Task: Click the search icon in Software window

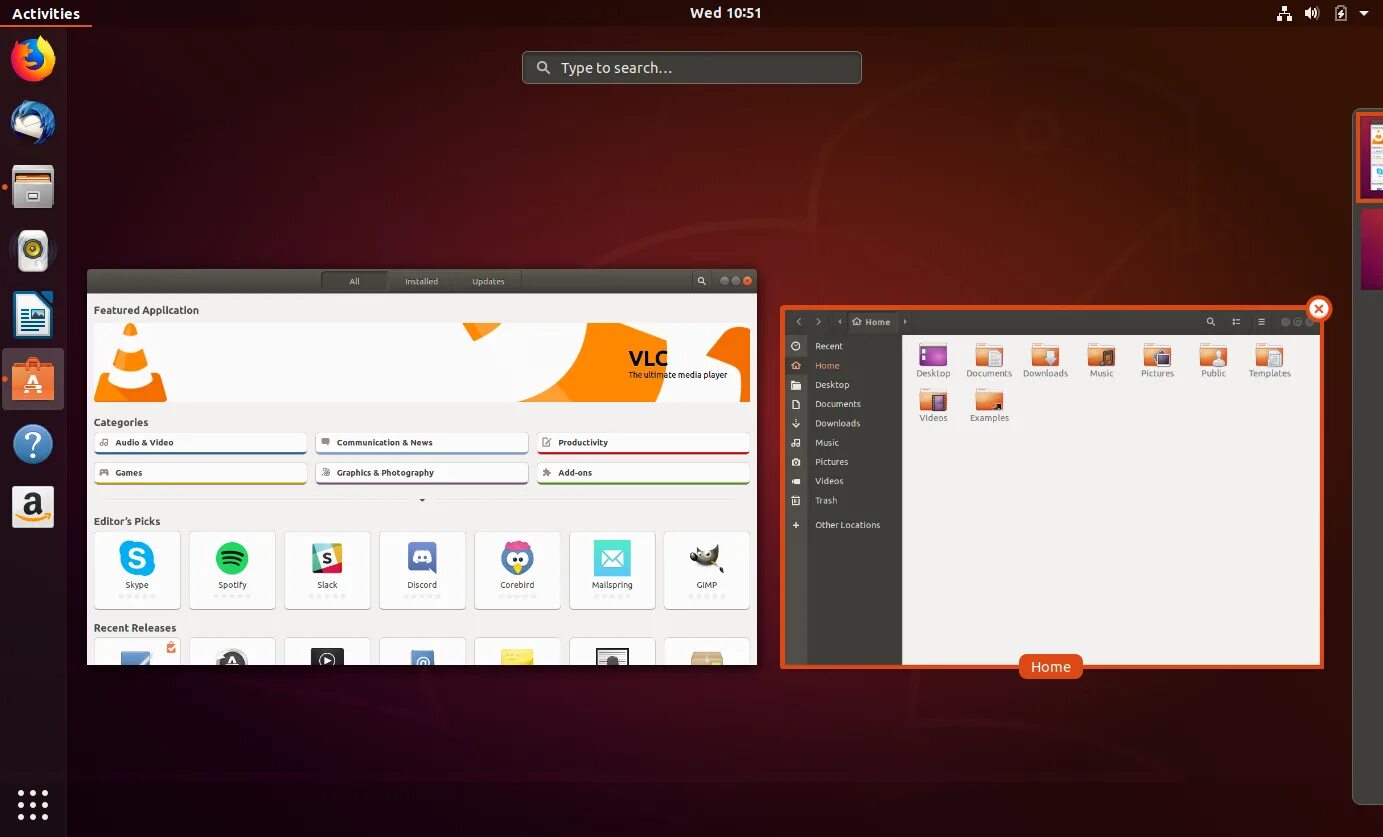Action: point(702,281)
